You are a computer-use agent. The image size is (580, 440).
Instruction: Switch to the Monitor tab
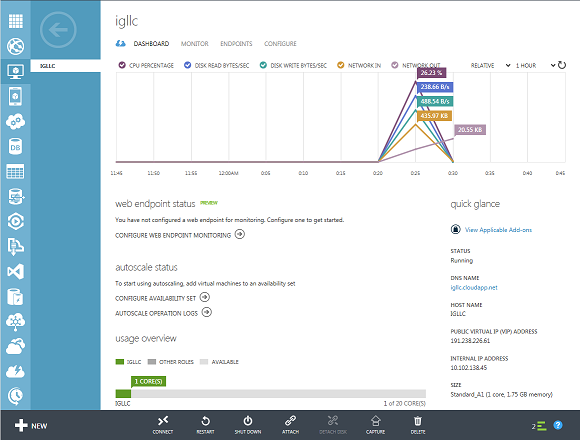[195, 44]
